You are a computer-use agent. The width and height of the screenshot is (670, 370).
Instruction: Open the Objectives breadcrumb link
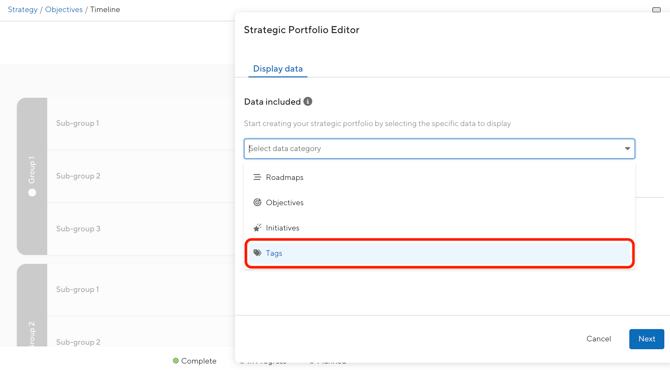point(64,9)
